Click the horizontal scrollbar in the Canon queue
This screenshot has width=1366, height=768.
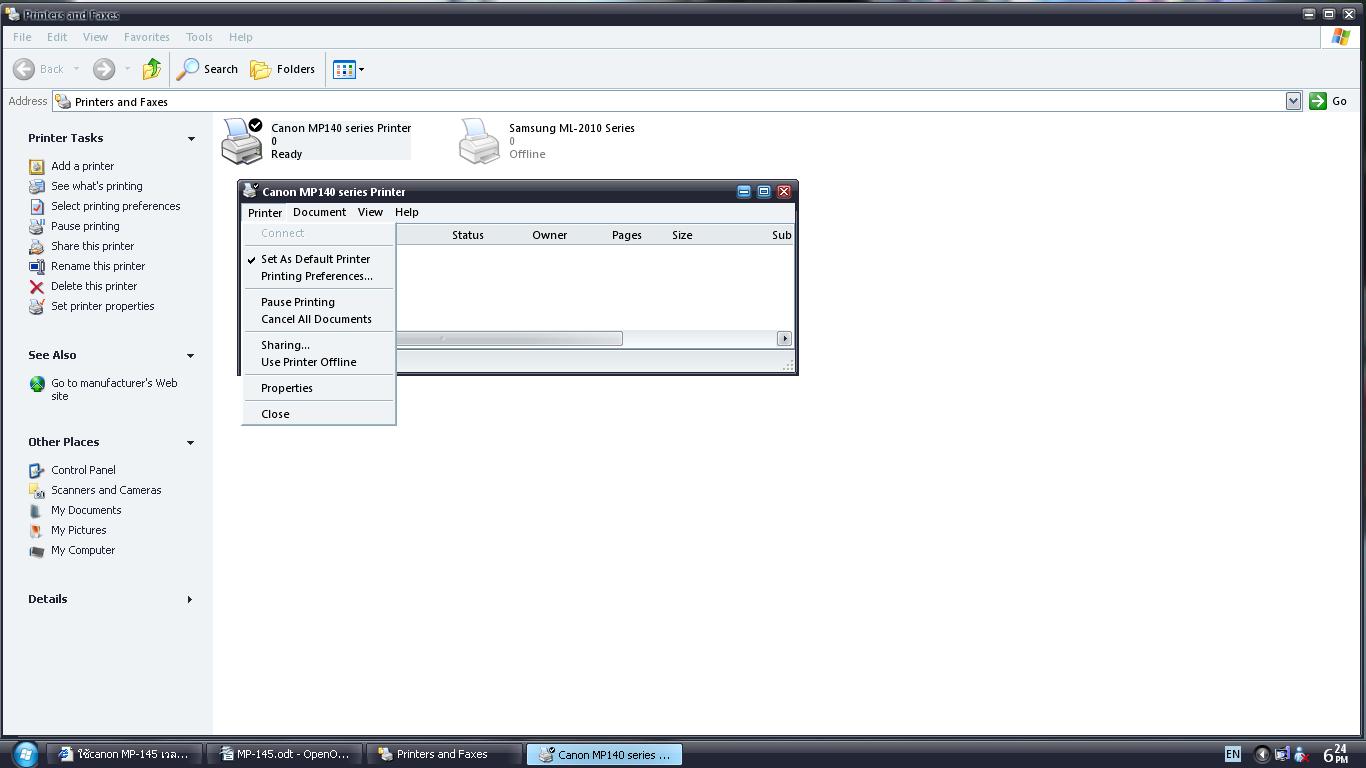(x=510, y=338)
